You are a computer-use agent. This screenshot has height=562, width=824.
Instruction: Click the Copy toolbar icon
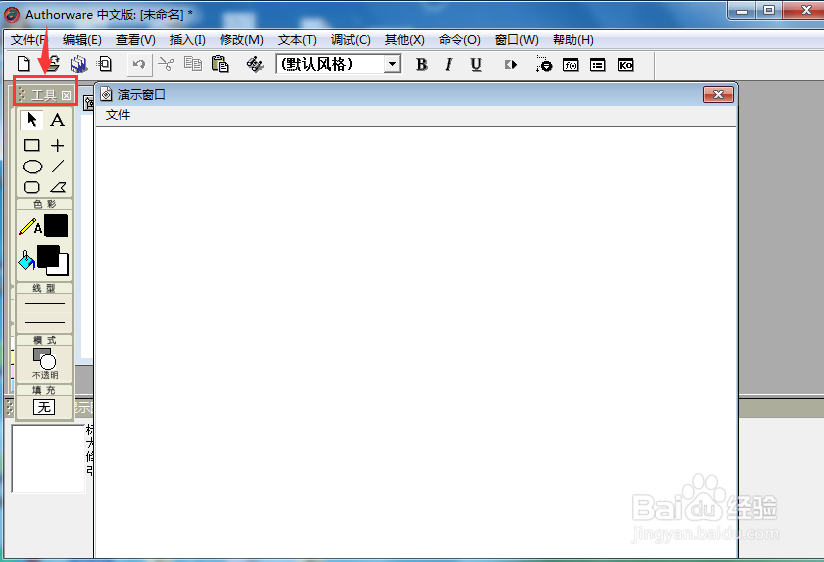(193, 65)
